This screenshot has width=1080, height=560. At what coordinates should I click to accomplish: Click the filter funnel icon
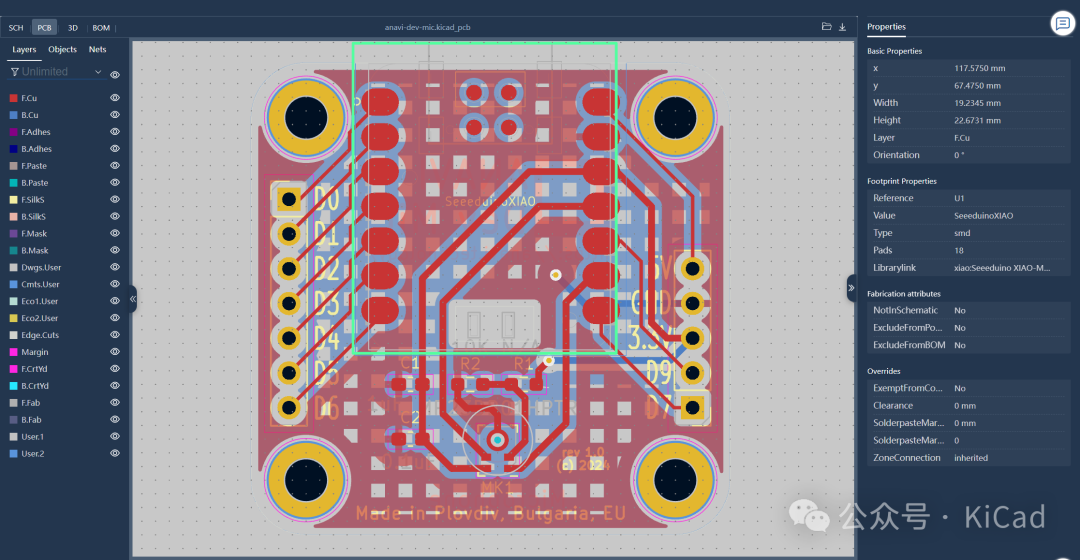click(x=14, y=72)
